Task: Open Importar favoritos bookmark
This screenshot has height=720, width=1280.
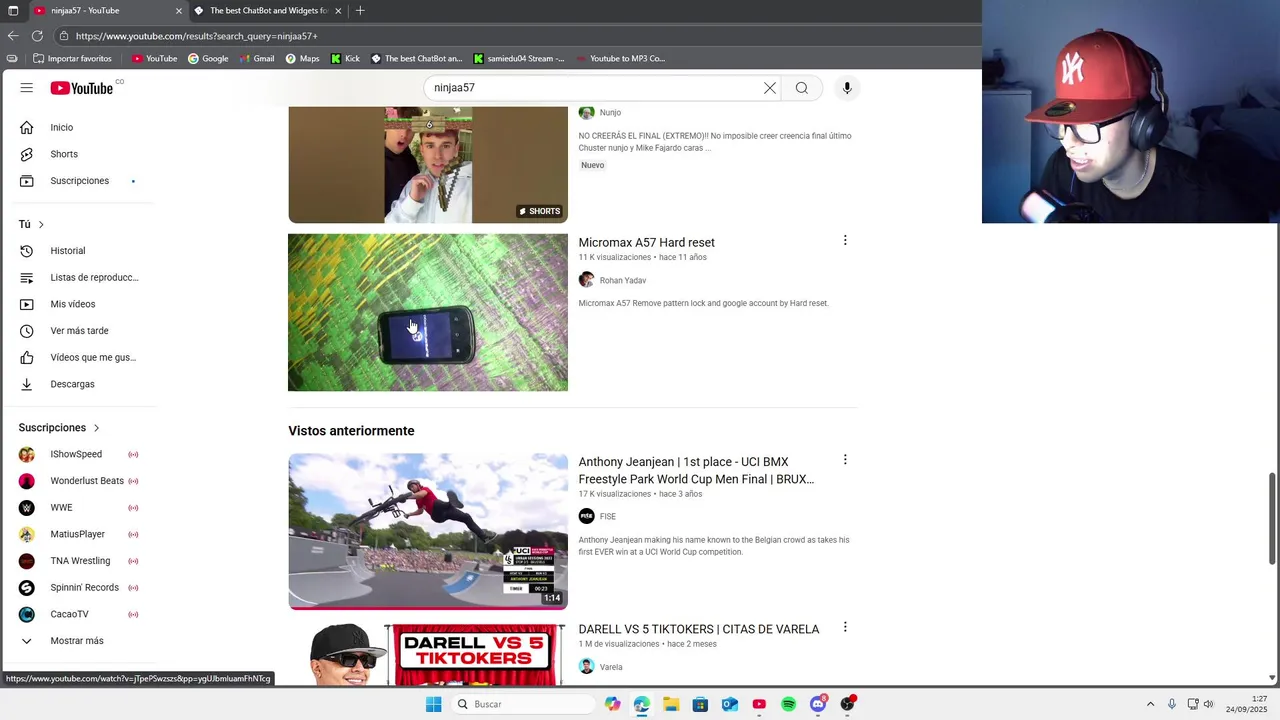Action: click(72, 58)
